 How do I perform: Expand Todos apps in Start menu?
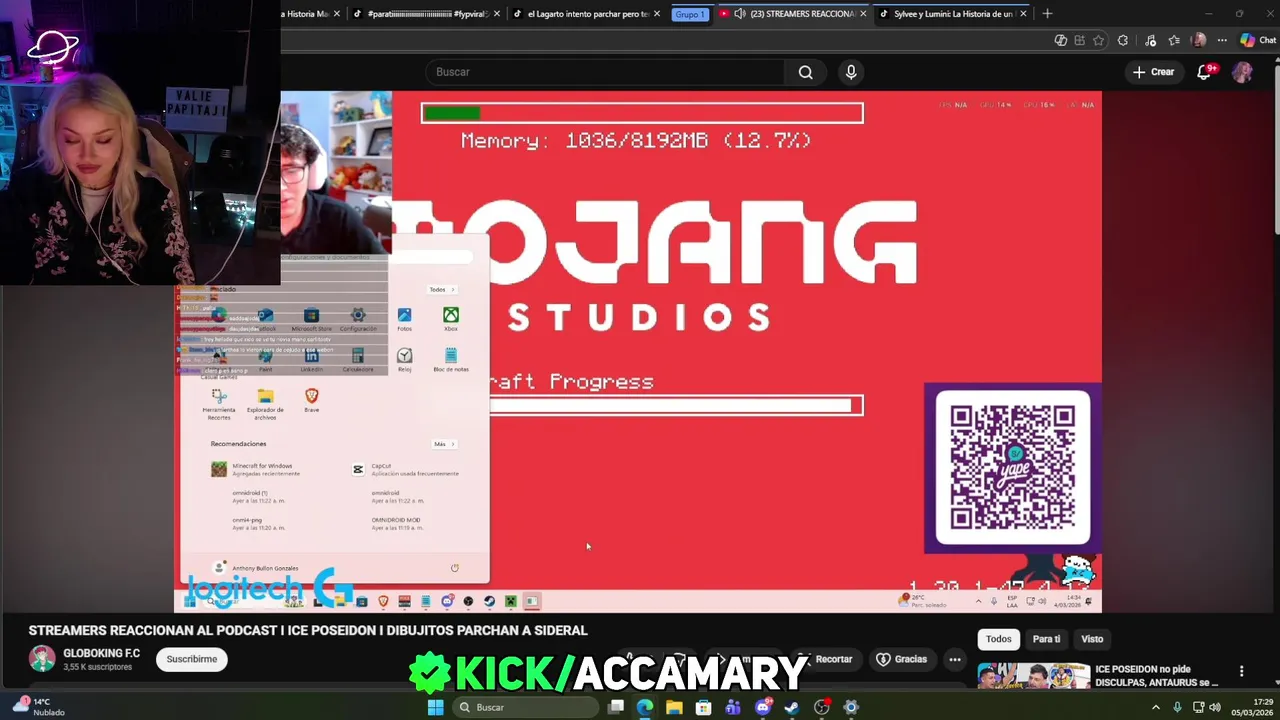tap(441, 289)
